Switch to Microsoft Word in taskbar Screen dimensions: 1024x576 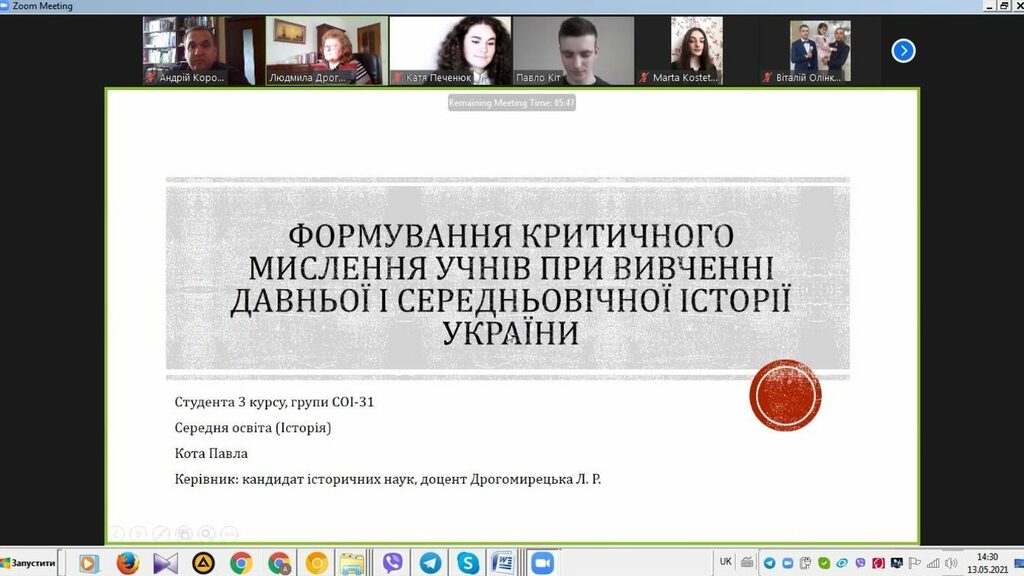[x=504, y=563]
